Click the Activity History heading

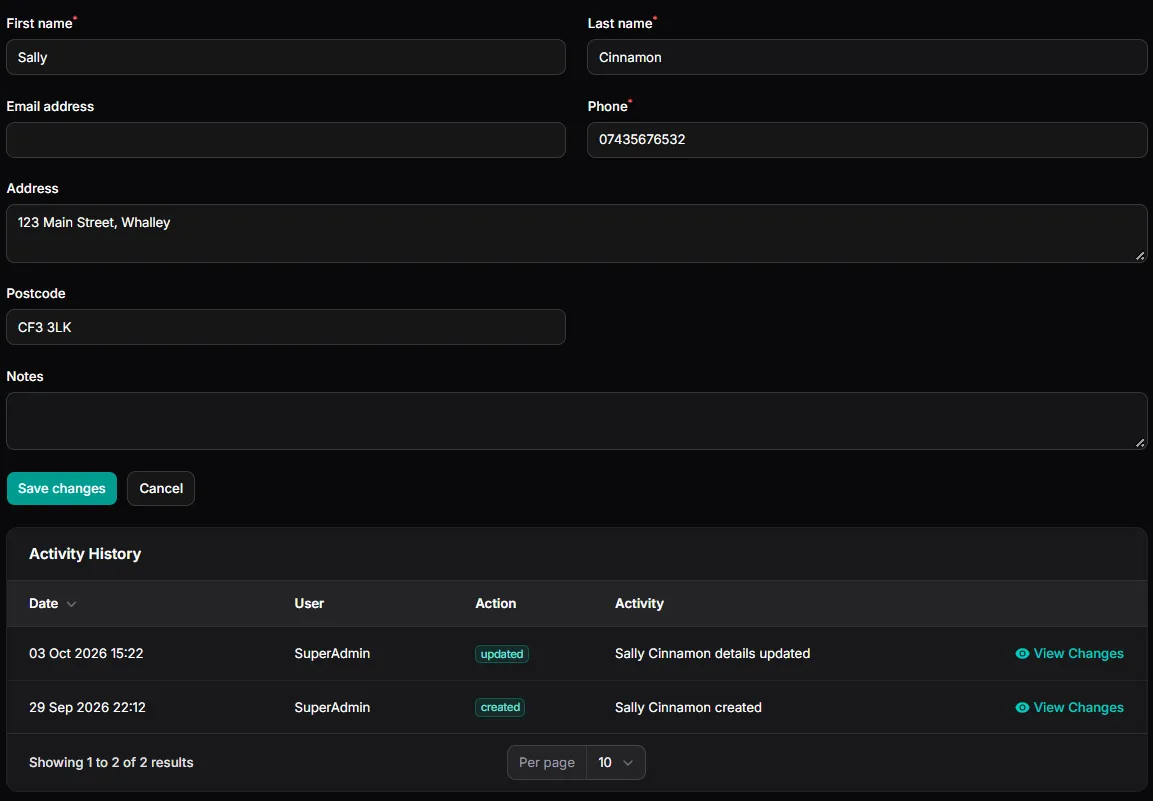point(85,554)
